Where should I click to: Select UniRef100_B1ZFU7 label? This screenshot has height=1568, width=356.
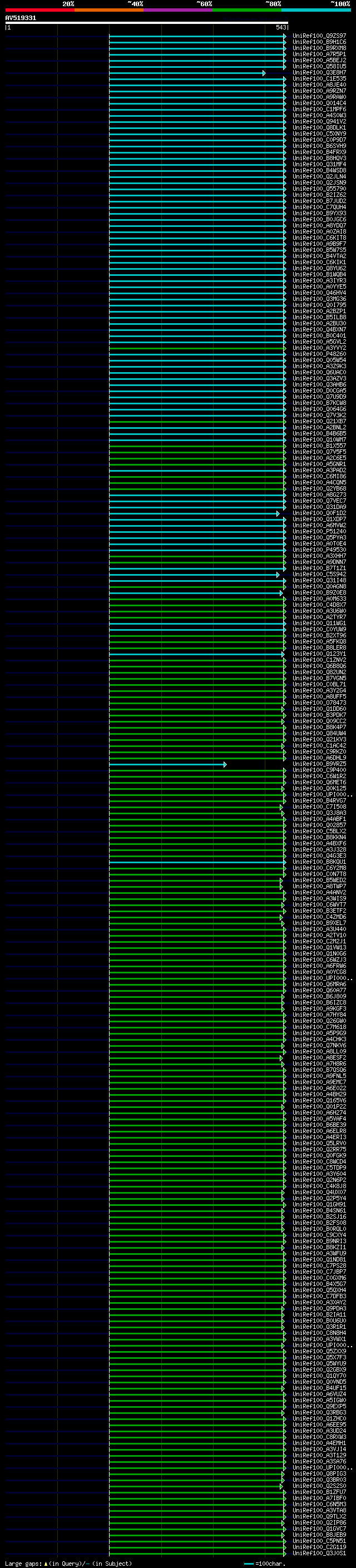pyautogui.click(x=319, y=1492)
